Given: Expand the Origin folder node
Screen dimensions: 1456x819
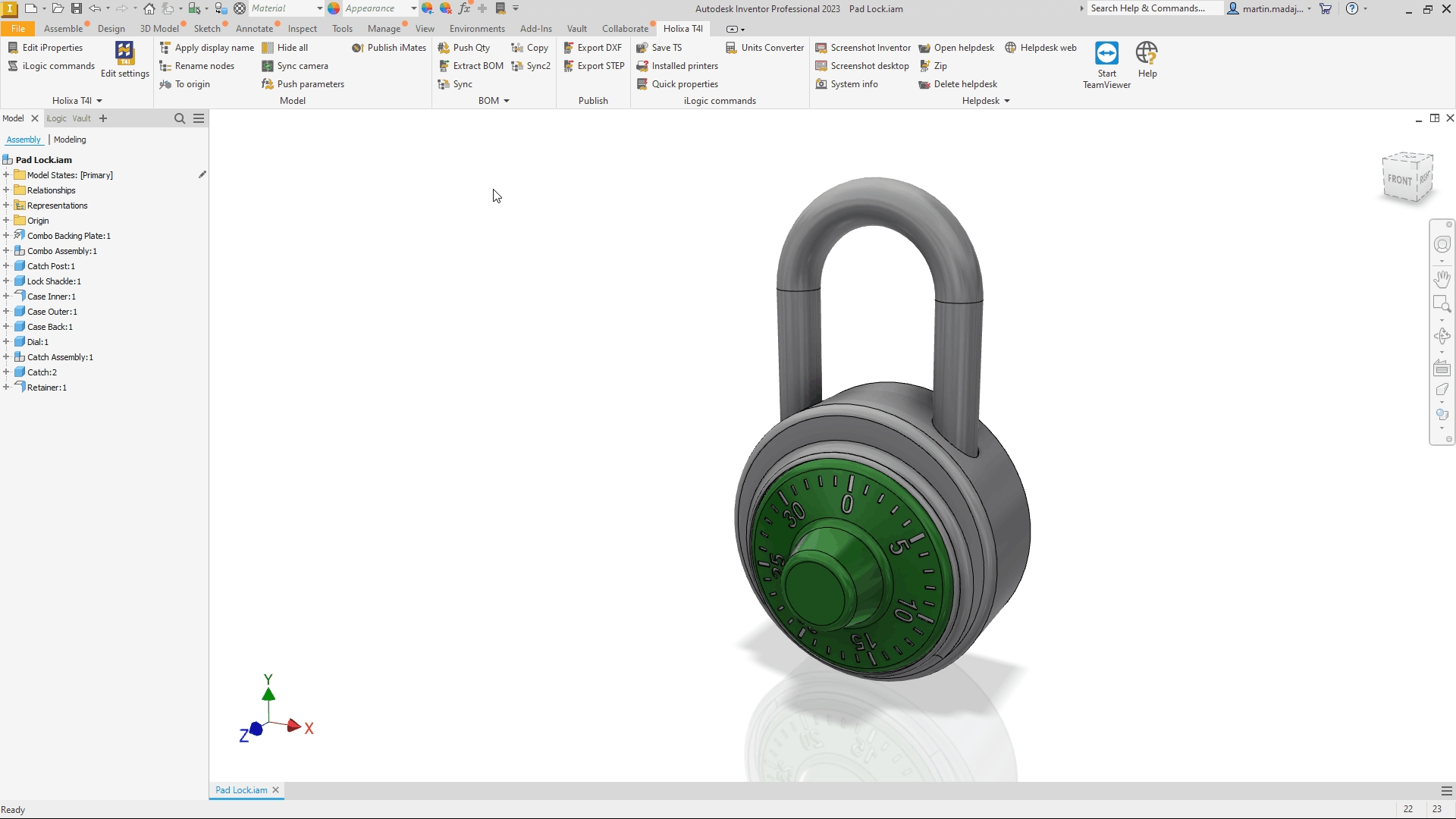Looking at the screenshot, I should point(6,221).
